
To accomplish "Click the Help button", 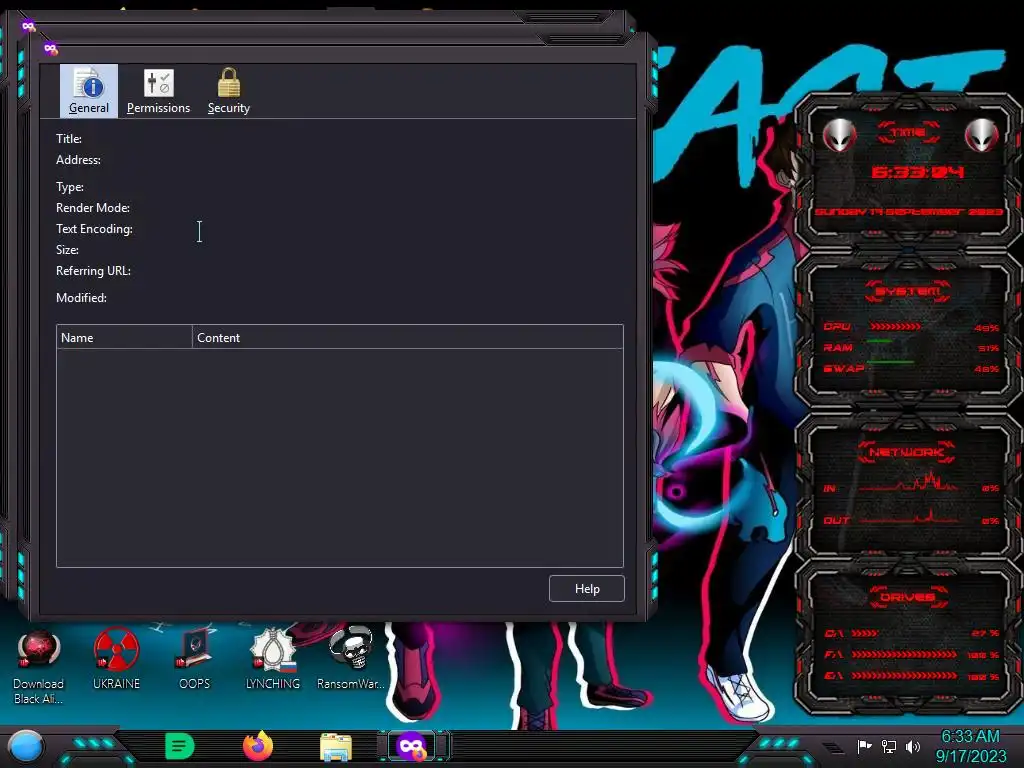I will 586,588.
